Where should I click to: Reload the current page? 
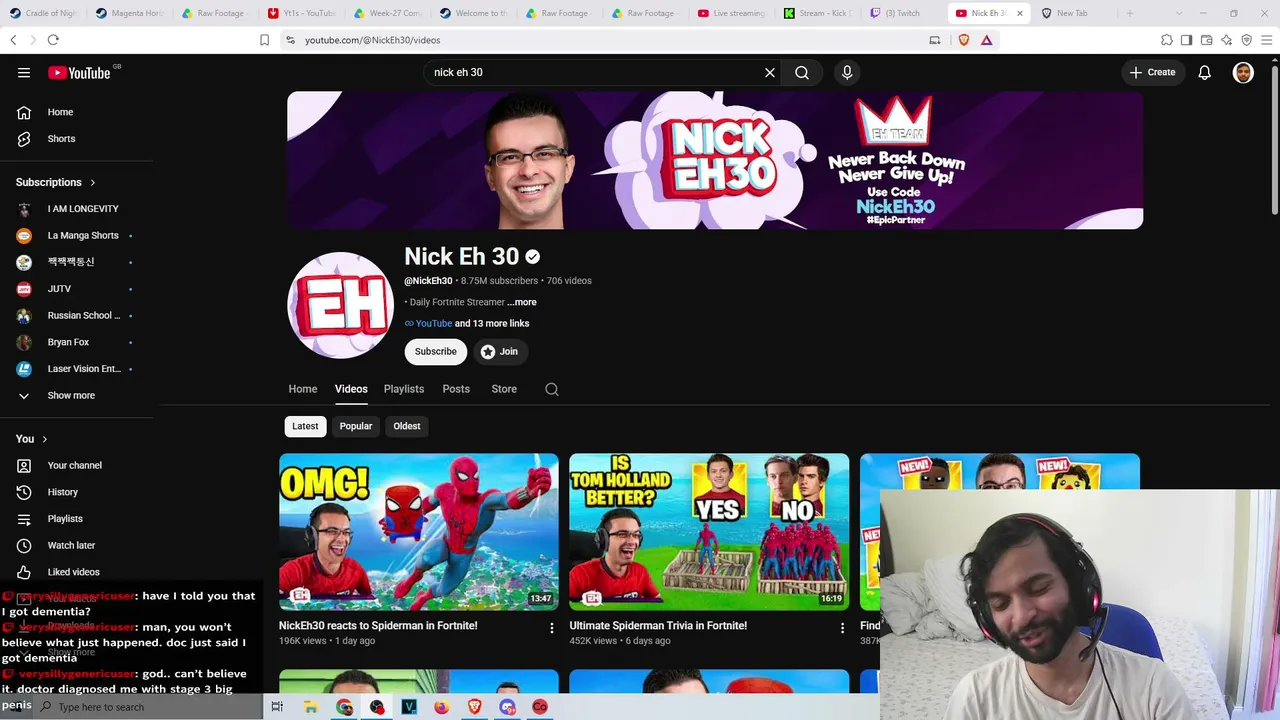(53, 40)
